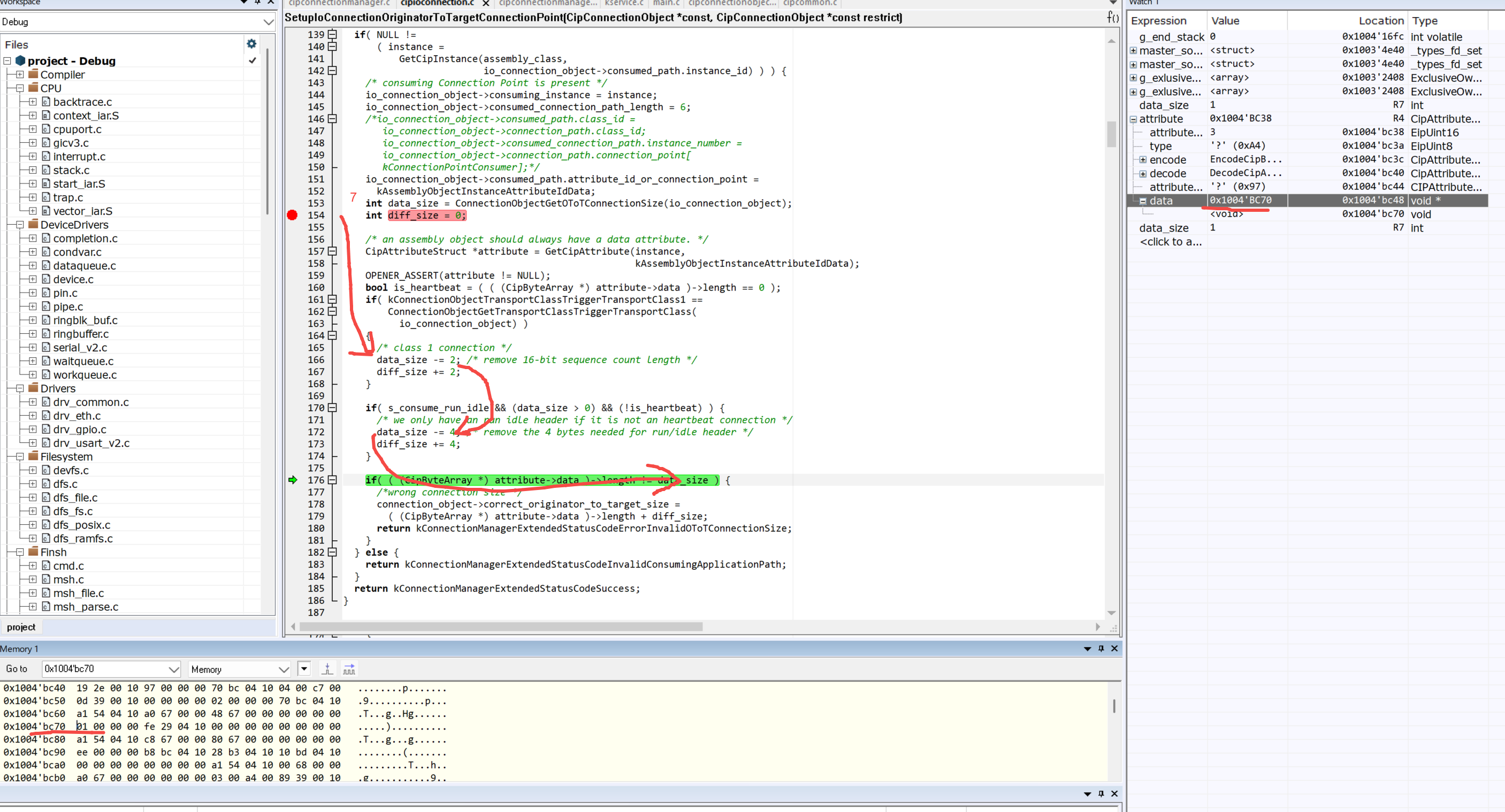The image size is (1505, 812).
Task: Open the small black arrow menu in Memory toolbar
Action: [304, 669]
